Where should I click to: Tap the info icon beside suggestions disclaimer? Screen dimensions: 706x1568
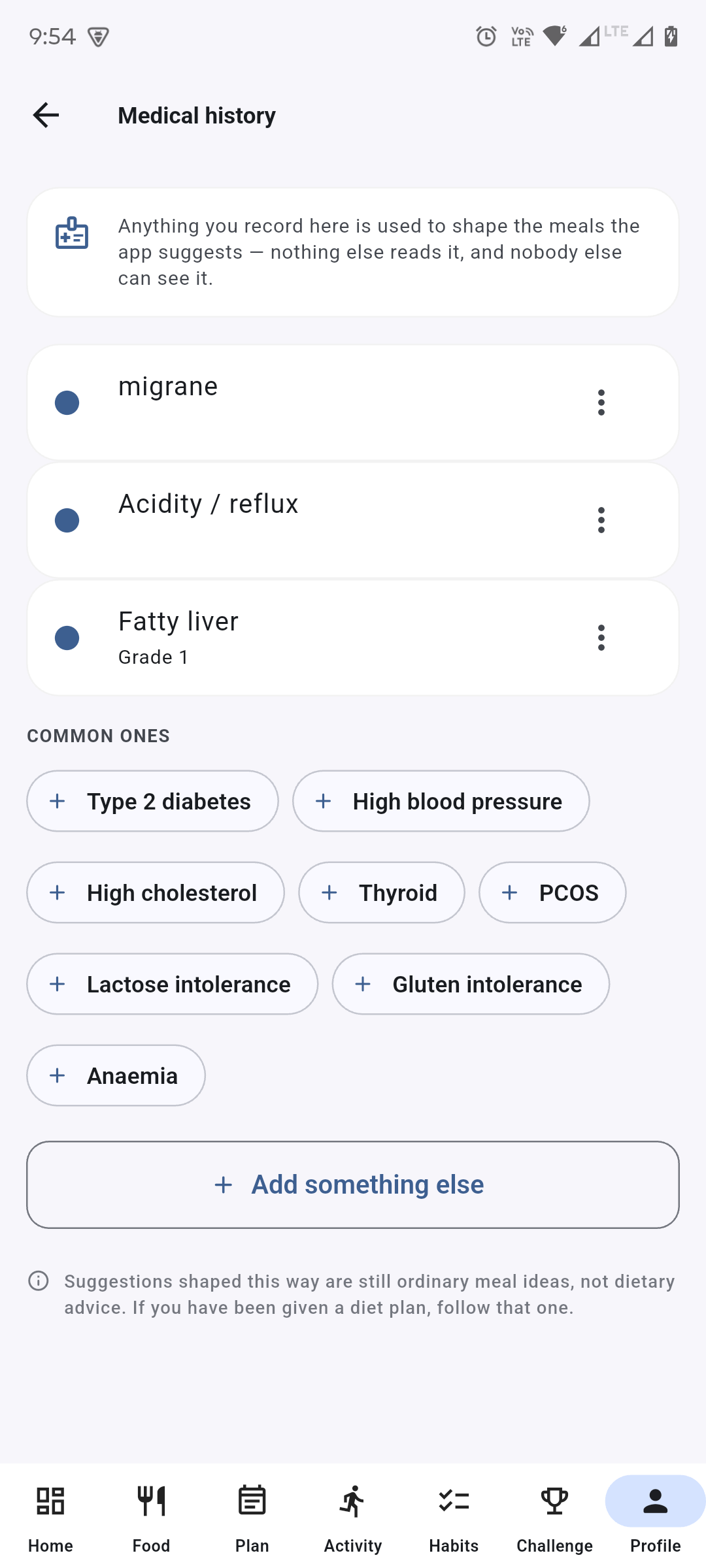click(39, 1281)
